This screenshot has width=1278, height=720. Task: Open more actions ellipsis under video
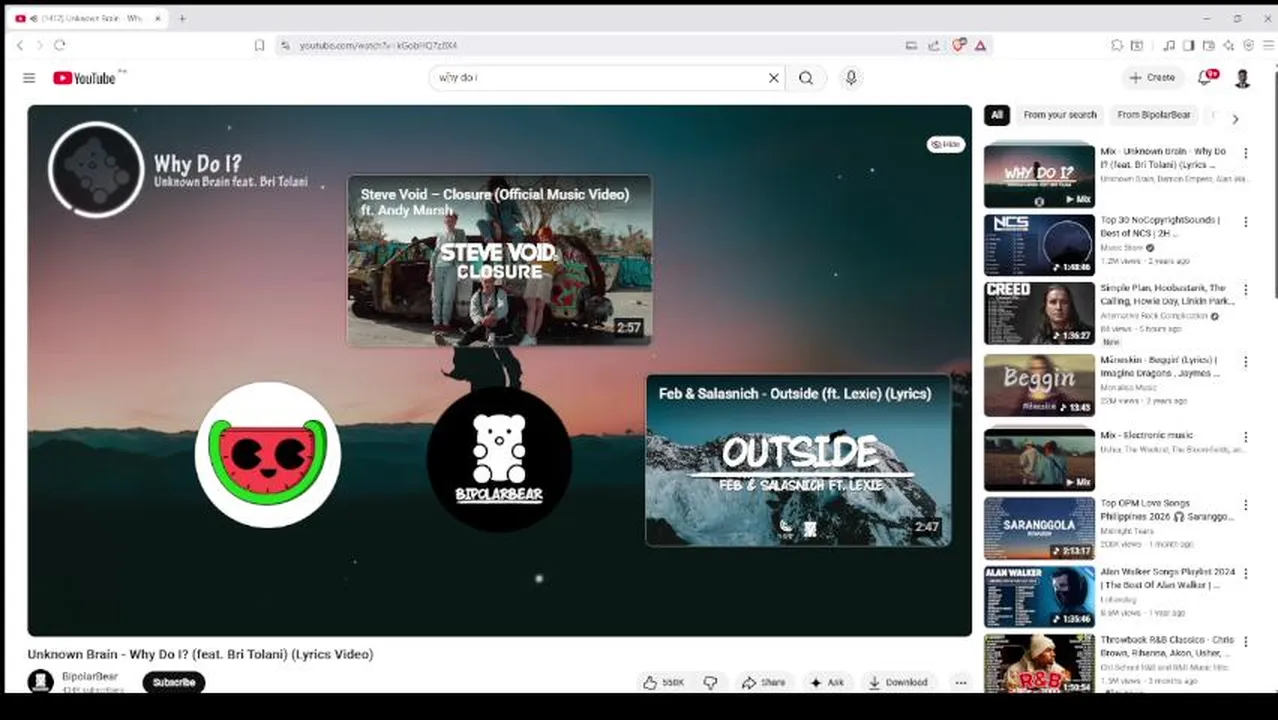tap(961, 682)
